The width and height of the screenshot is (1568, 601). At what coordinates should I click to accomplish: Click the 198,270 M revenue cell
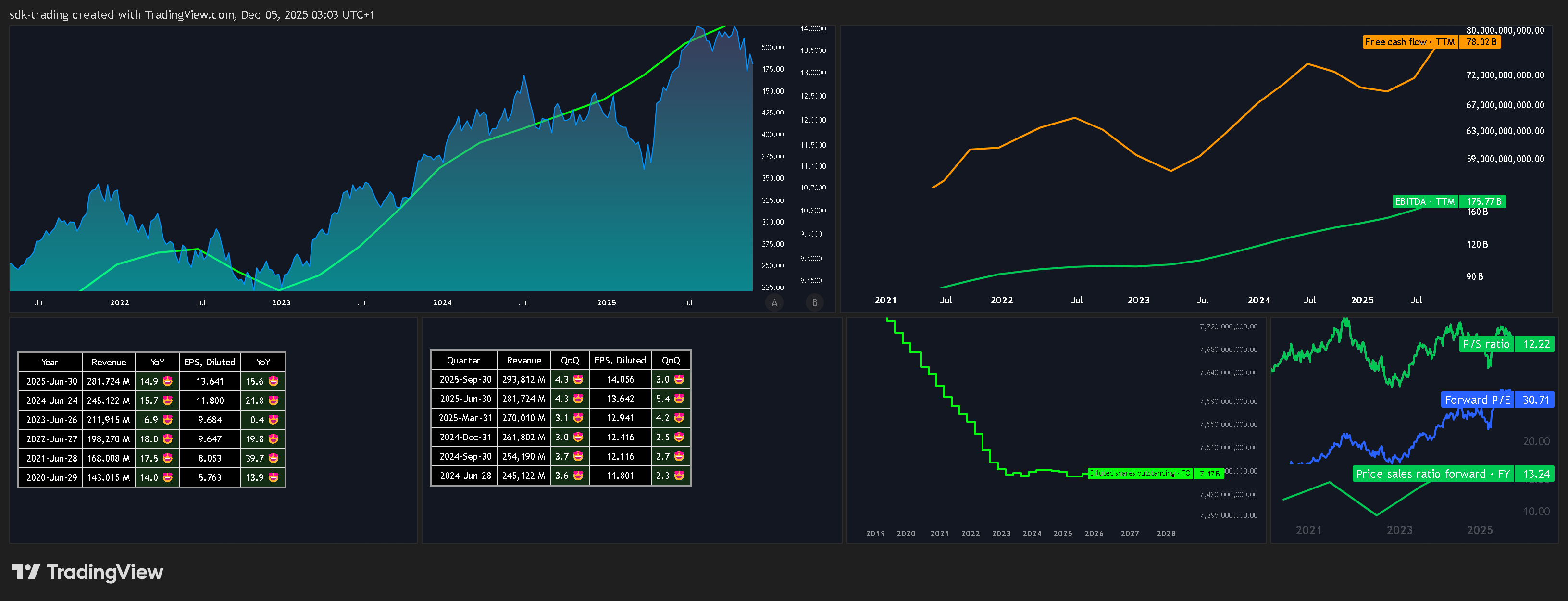pos(108,439)
